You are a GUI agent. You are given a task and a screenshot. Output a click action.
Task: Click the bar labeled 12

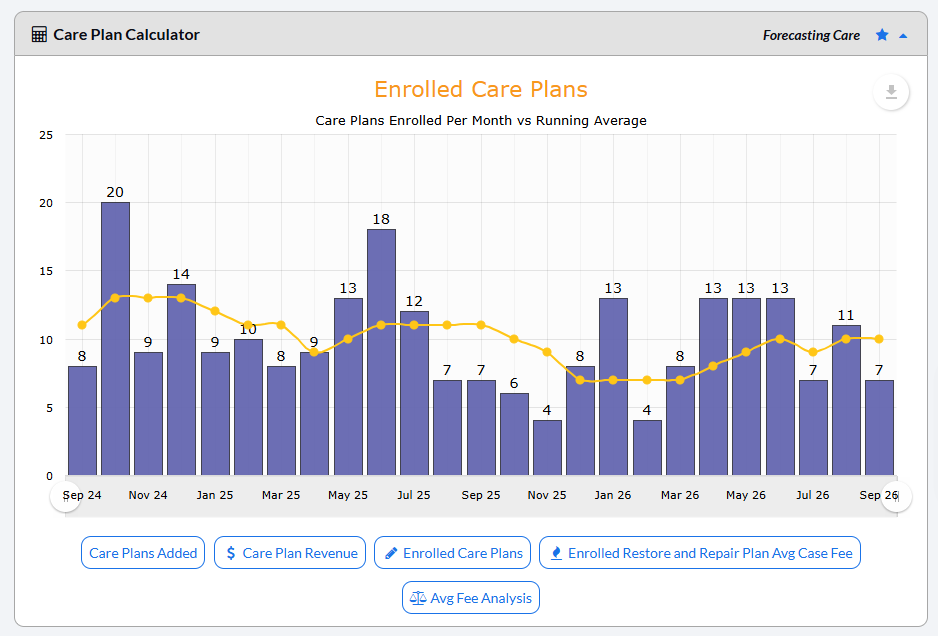pos(414,393)
